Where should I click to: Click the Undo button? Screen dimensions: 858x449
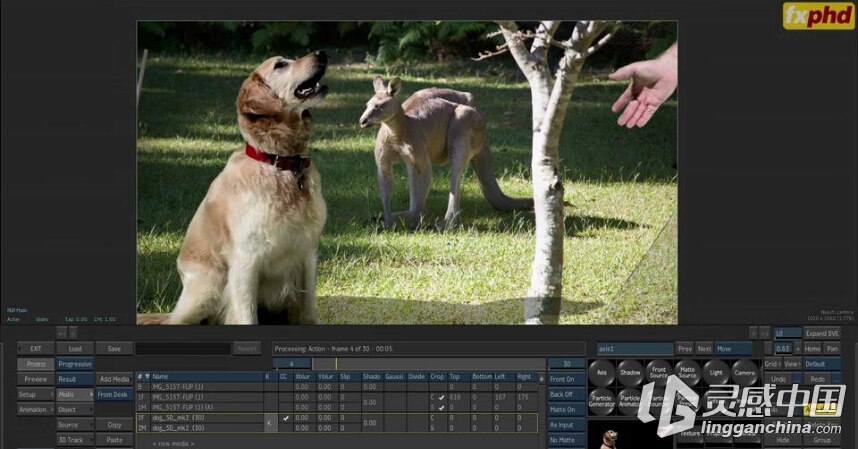point(779,379)
